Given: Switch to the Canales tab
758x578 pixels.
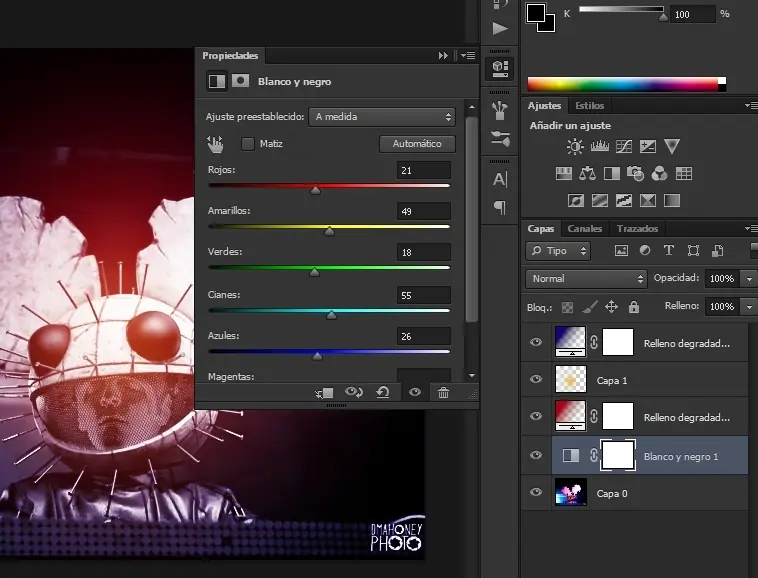Looking at the screenshot, I should [584, 229].
